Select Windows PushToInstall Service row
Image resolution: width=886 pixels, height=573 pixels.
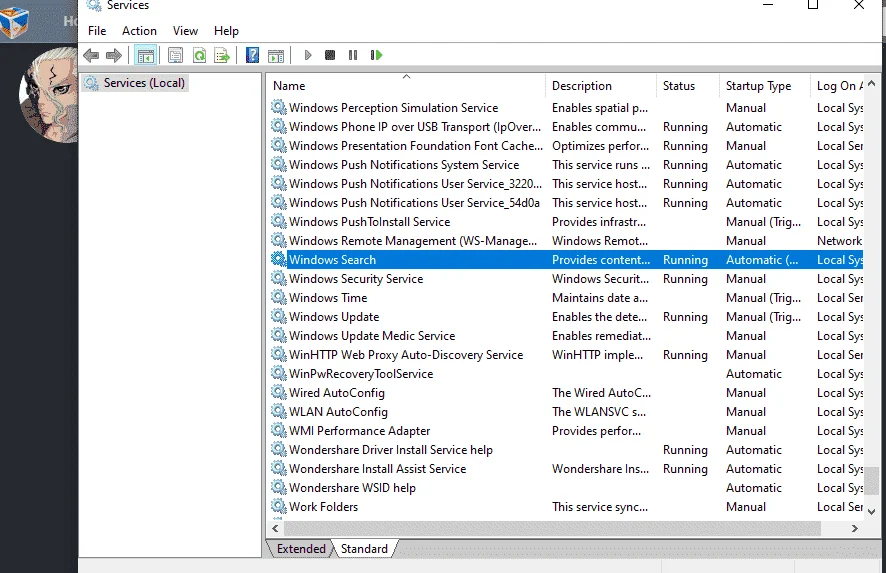(x=567, y=222)
